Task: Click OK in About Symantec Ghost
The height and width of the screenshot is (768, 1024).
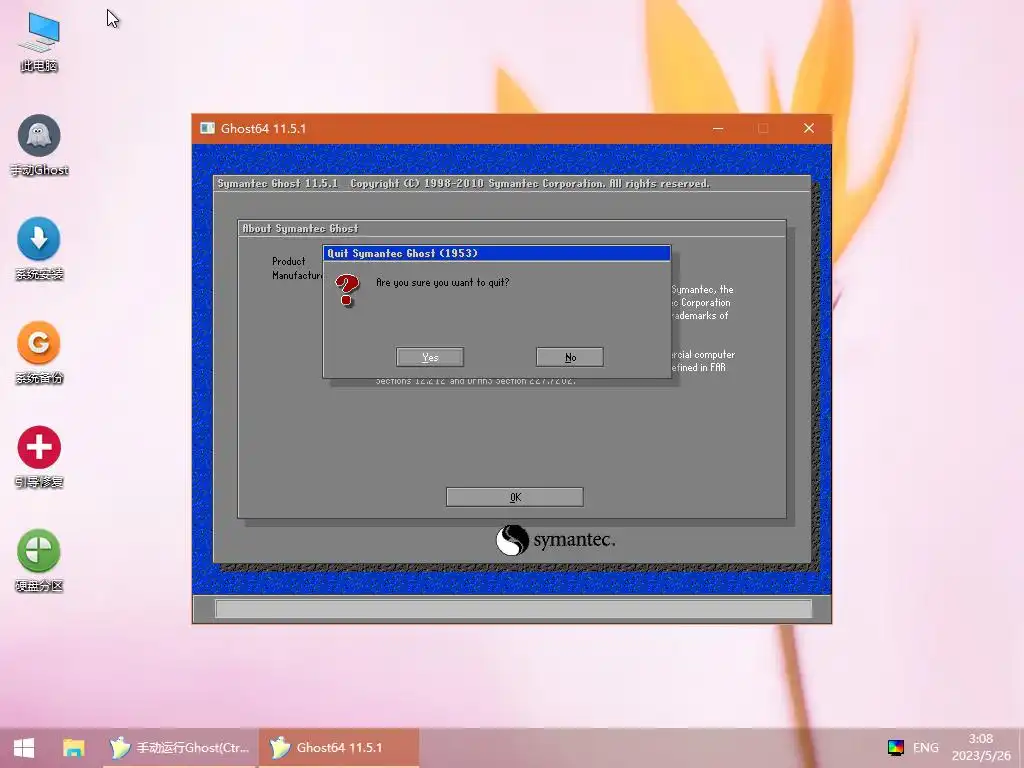Action: [x=515, y=497]
